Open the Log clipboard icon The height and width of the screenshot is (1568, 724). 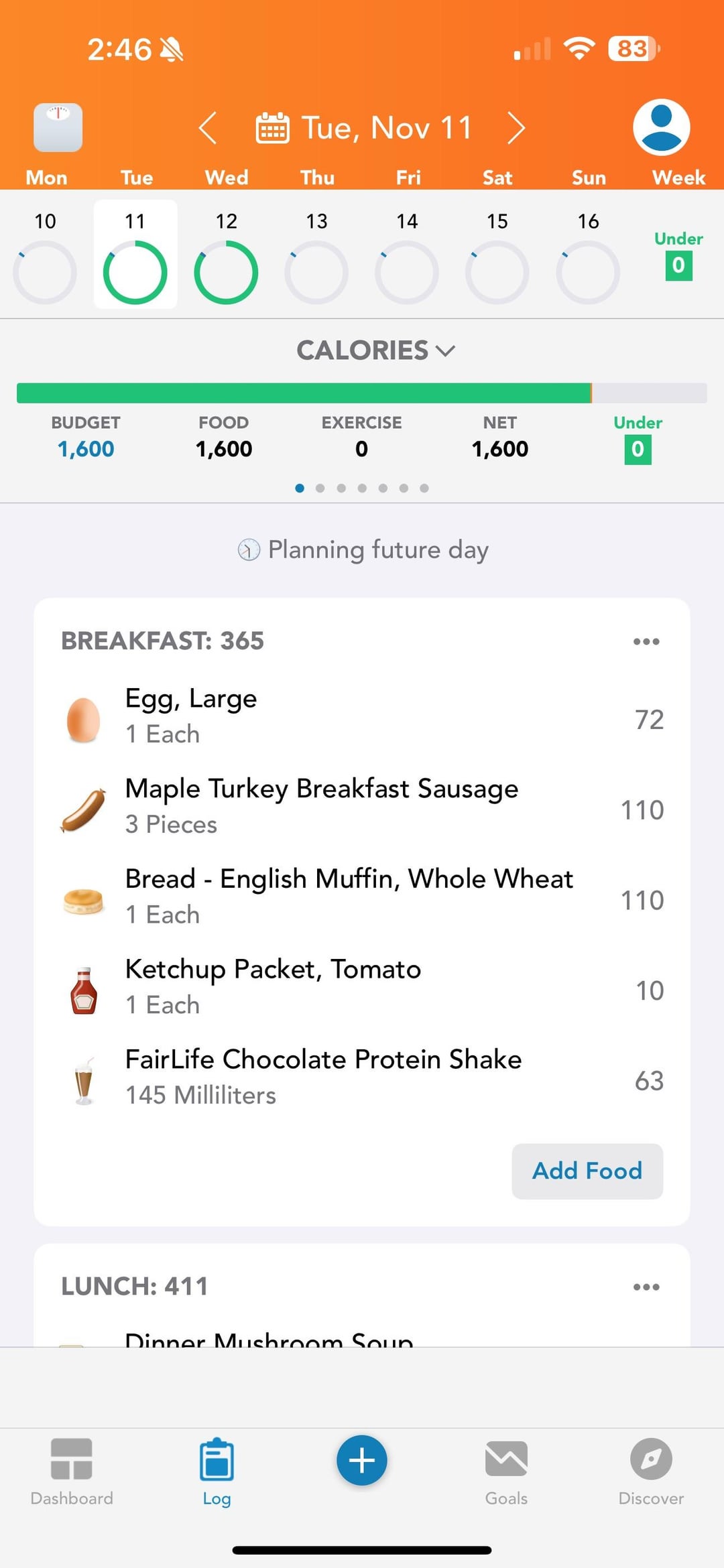tap(217, 1461)
